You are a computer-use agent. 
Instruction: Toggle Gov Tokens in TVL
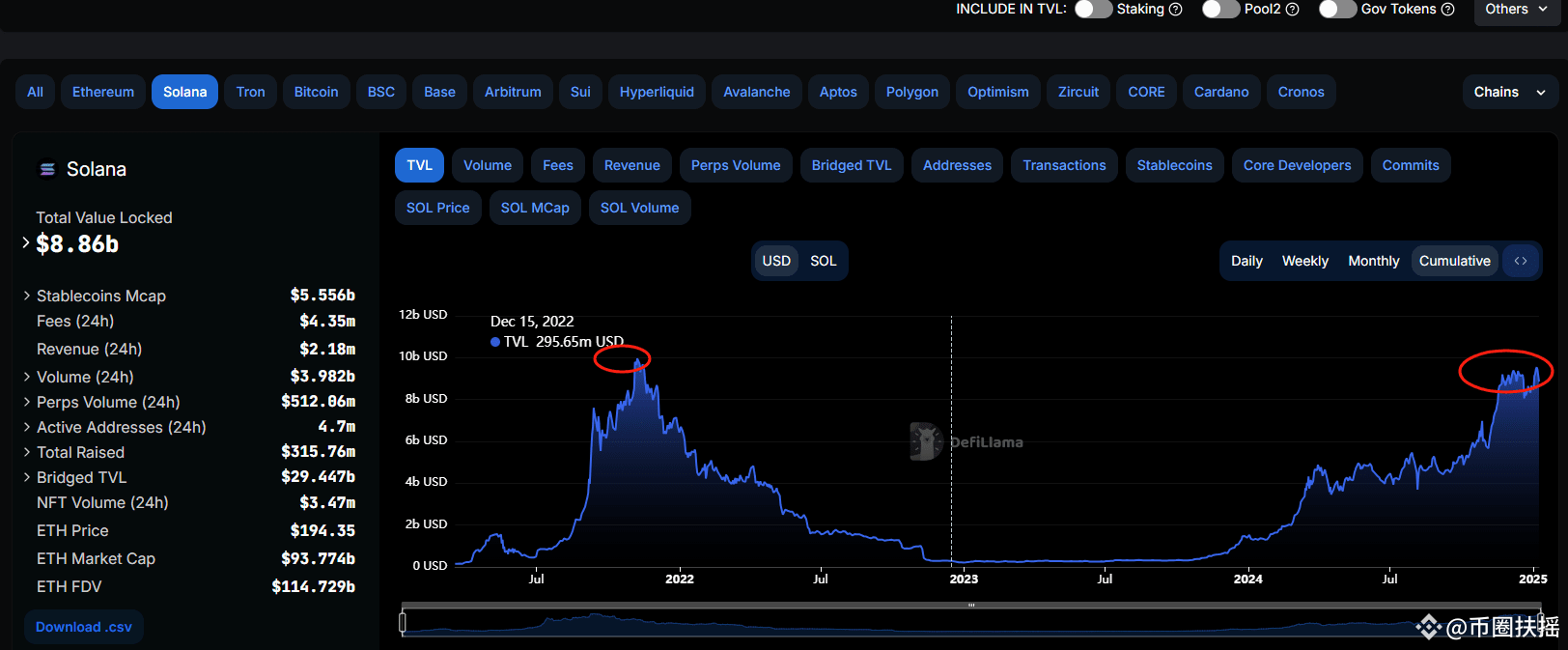[1337, 9]
